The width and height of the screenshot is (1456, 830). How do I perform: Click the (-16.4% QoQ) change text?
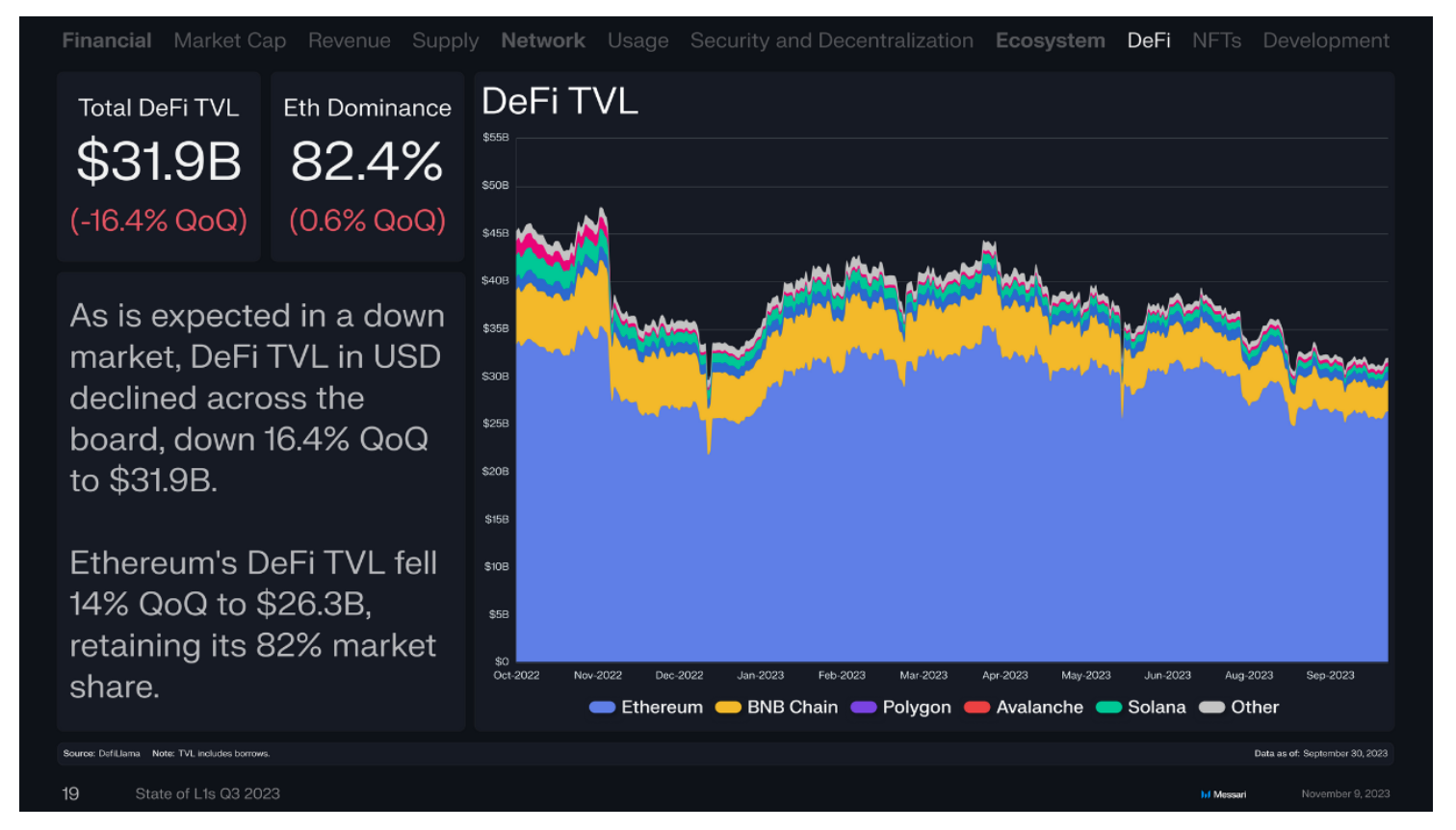point(159,220)
